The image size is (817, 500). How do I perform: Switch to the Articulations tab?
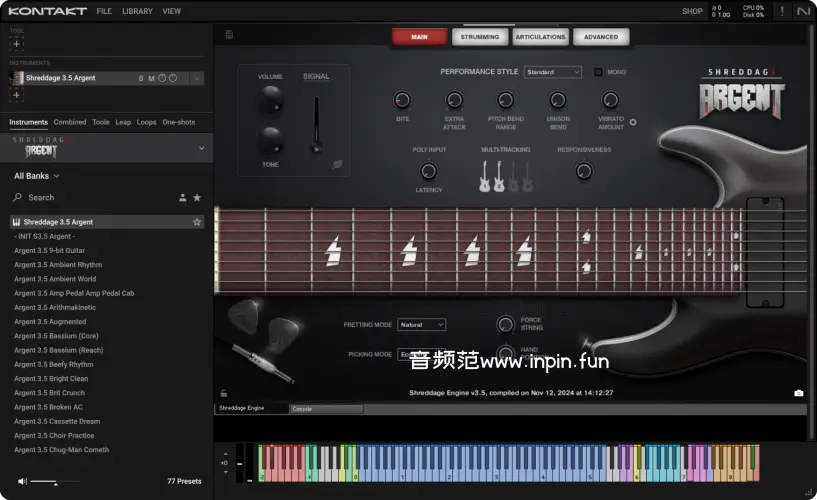[540, 37]
